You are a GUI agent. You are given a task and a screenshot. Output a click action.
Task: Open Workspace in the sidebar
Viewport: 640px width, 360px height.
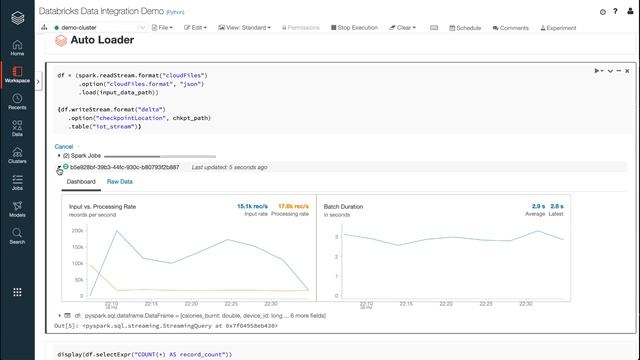tap(17, 75)
